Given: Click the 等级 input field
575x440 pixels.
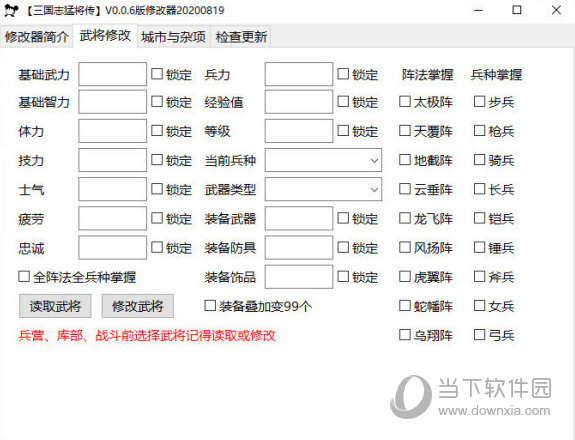Looking at the screenshot, I should 299,131.
